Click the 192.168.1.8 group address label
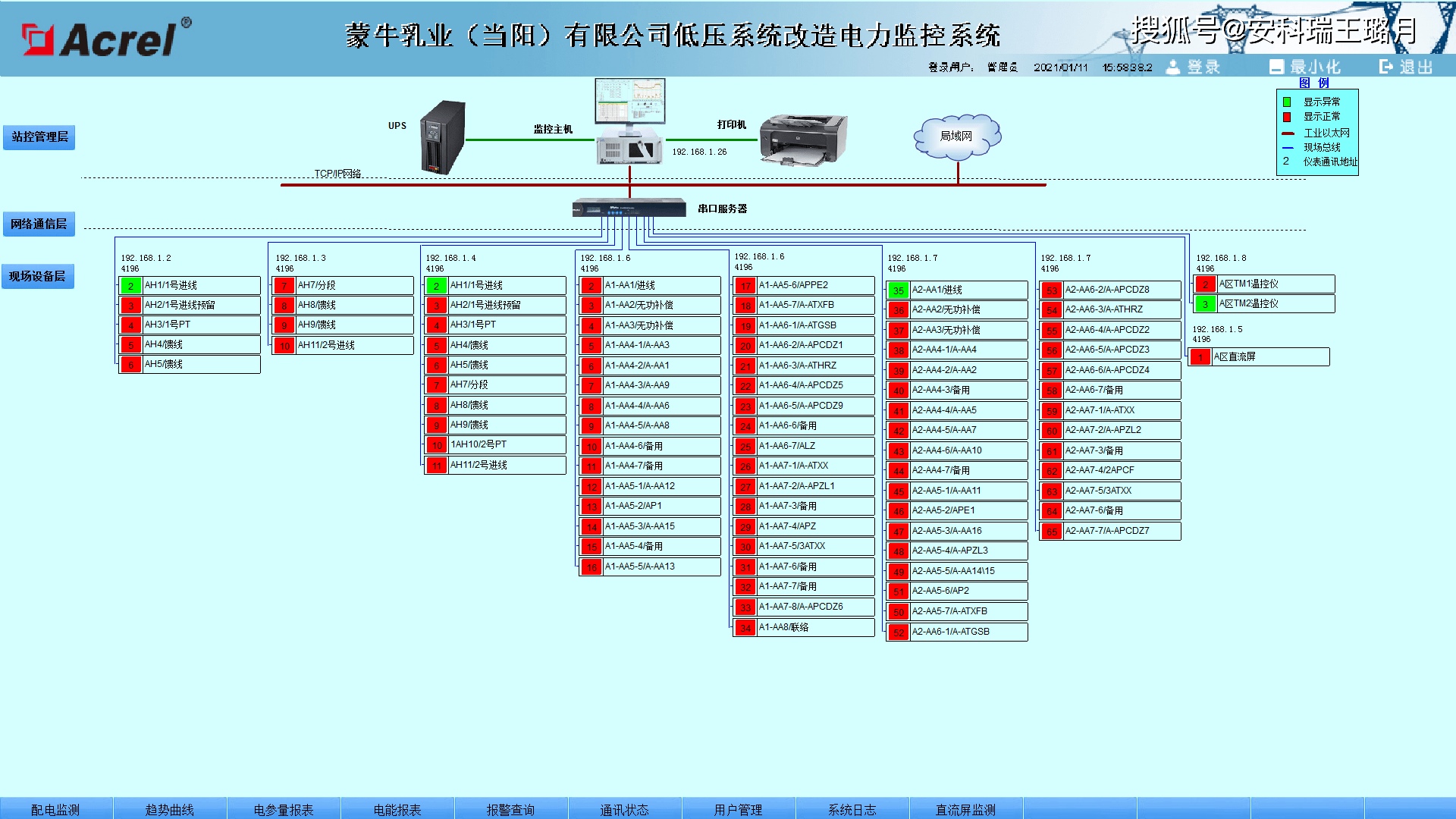This screenshot has width=1456, height=819. click(1221, 258)
